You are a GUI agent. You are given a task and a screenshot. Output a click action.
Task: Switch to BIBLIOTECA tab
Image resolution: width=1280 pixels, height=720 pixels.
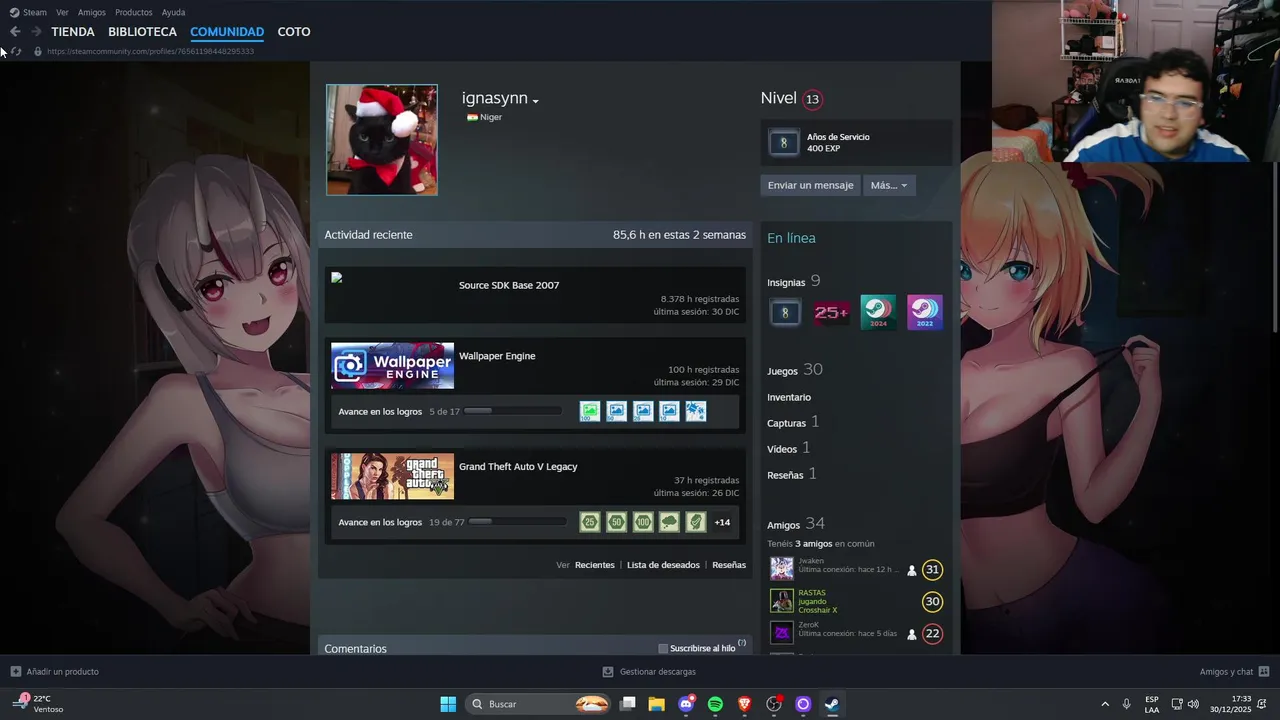click(142, 32)
